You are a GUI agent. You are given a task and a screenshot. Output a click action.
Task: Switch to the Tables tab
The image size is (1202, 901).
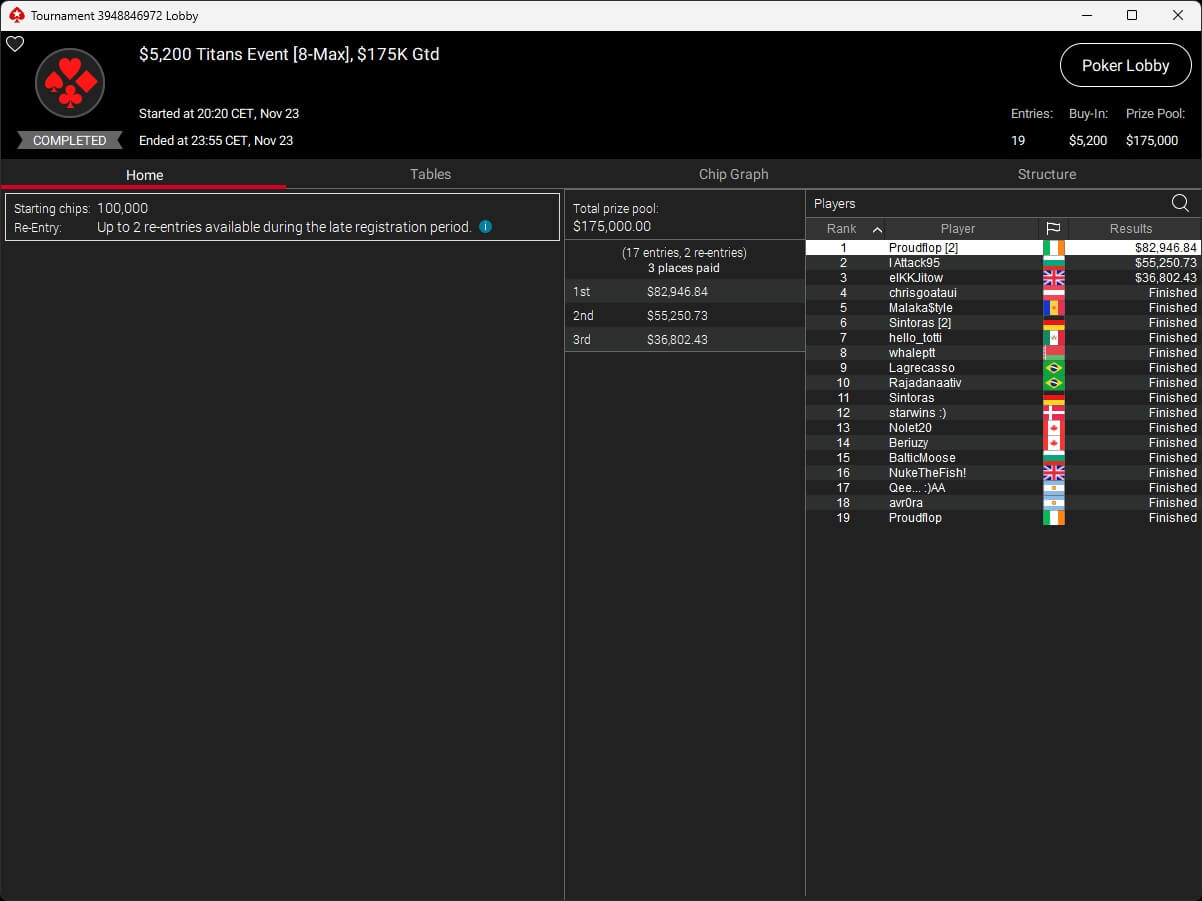click(x=430, y=174)
